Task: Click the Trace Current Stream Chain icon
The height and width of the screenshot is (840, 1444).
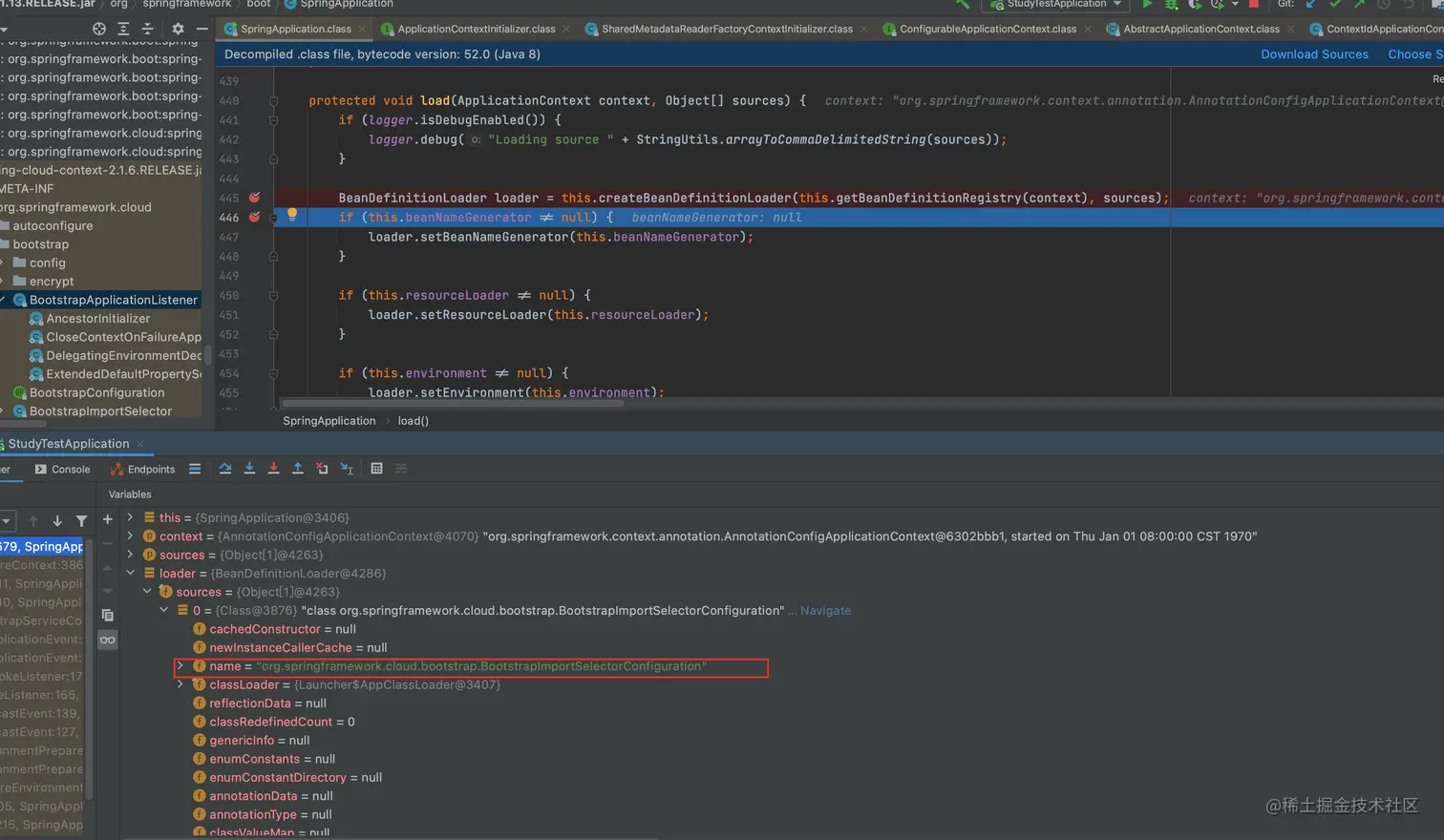Action: click(401, 469)
